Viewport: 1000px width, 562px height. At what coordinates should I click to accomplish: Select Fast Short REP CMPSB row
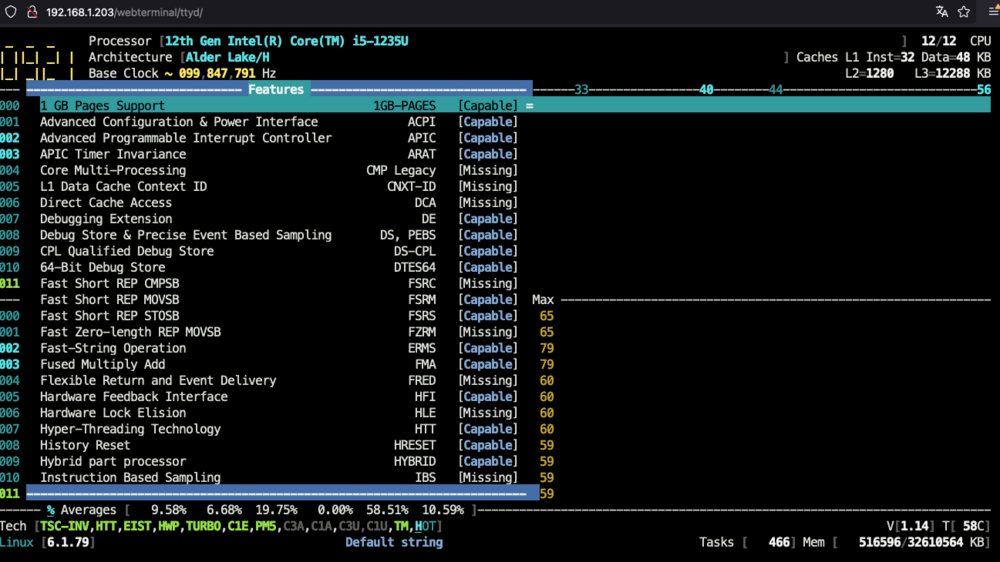279,283
